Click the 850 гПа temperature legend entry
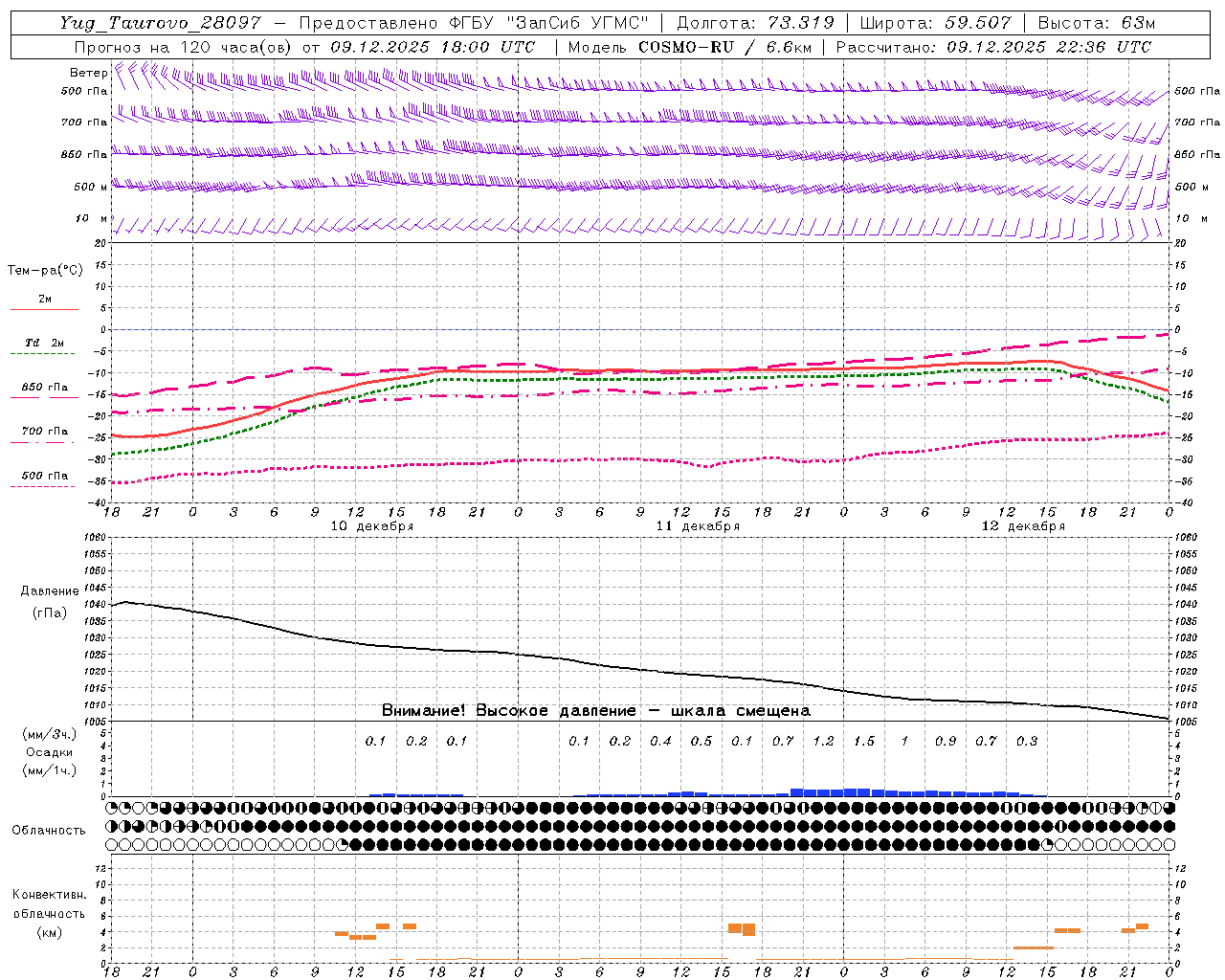This screenshot has width=1225, height=980. click(x=45, y=388)
